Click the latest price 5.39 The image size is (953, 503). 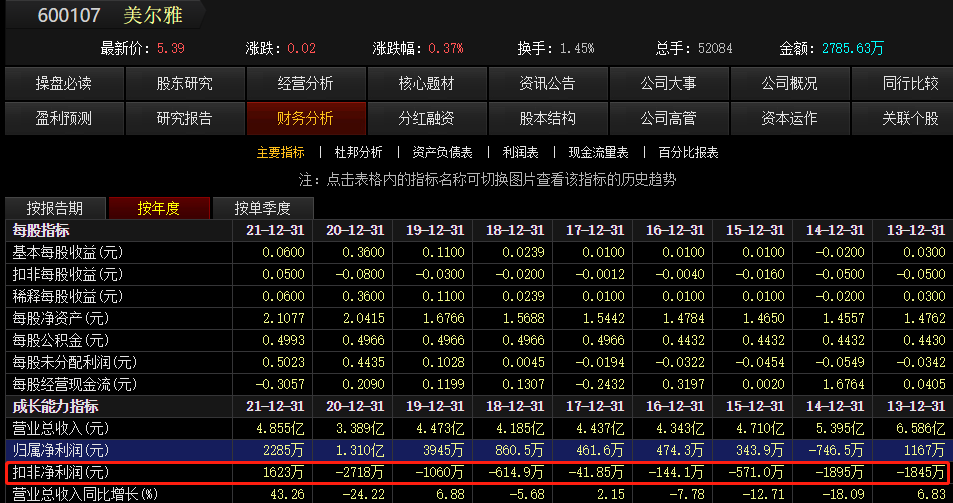[171, 49]
